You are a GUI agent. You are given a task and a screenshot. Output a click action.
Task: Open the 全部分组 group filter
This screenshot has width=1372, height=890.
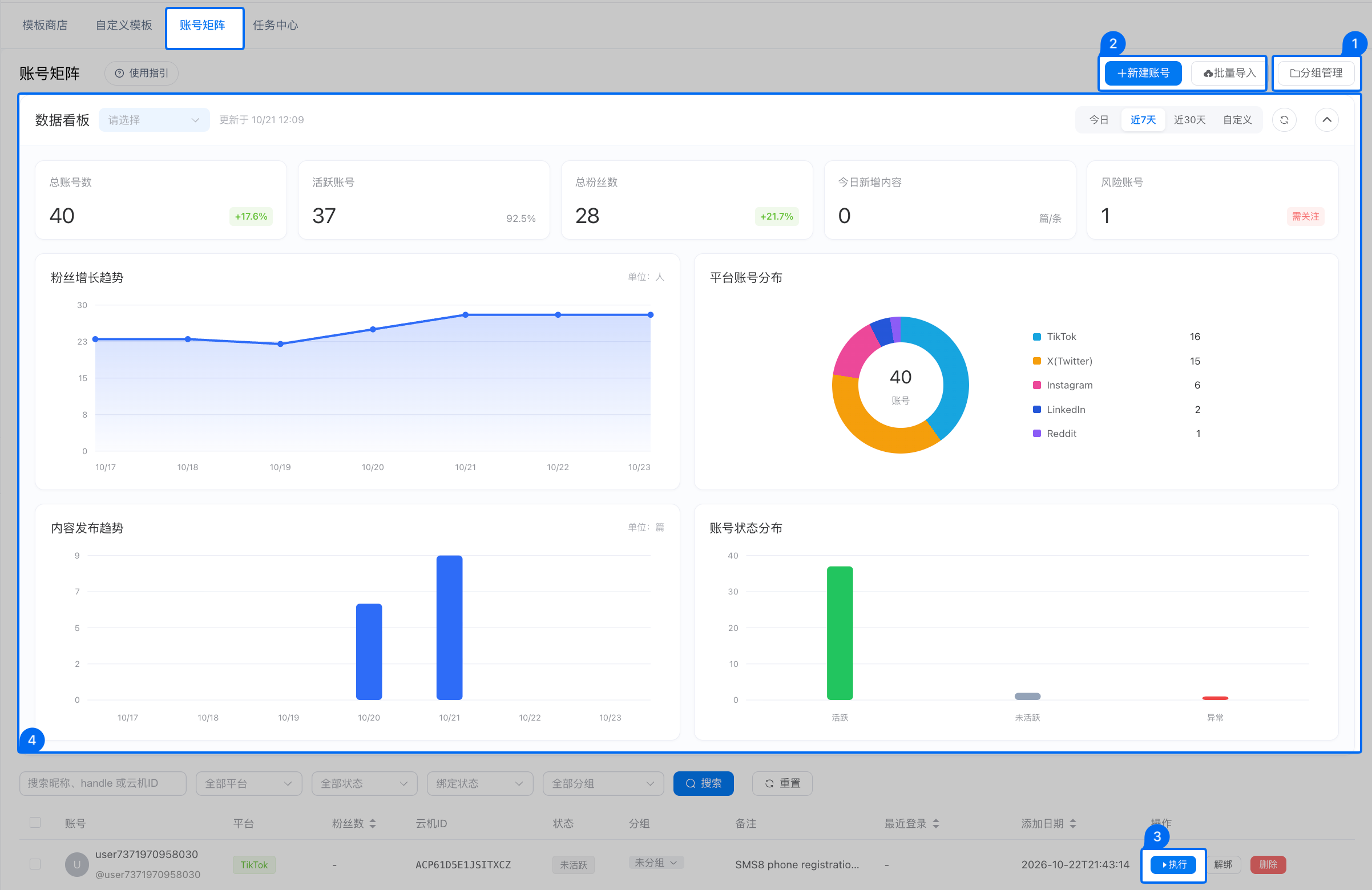603,783
